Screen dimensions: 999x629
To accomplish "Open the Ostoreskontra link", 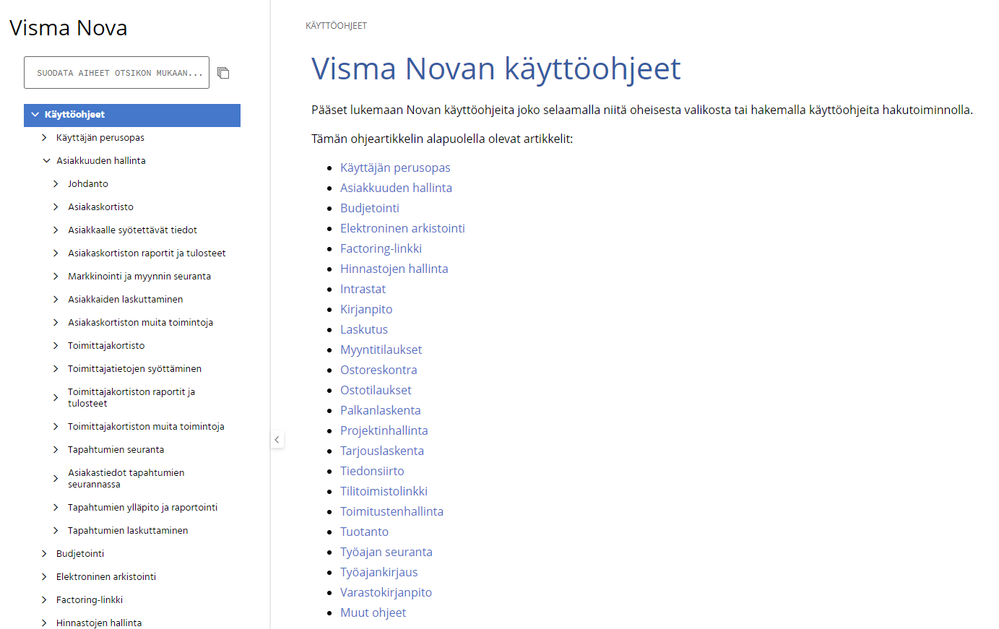I will click(378, 370).
